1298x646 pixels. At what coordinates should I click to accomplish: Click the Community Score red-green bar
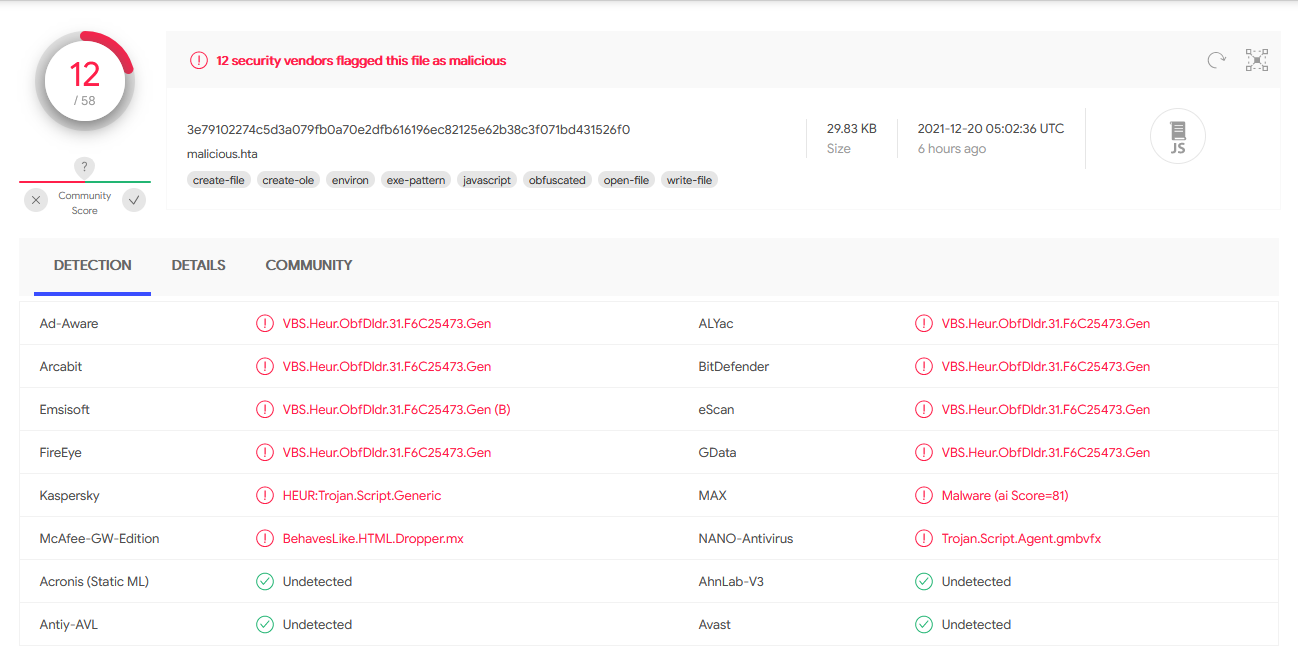tap(85, 182)
